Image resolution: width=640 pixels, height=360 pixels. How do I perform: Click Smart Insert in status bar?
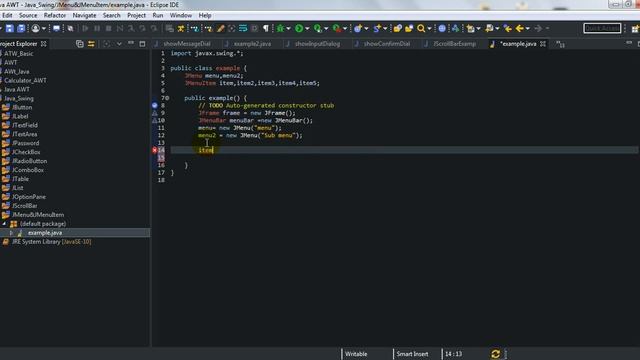pos(412,354)
